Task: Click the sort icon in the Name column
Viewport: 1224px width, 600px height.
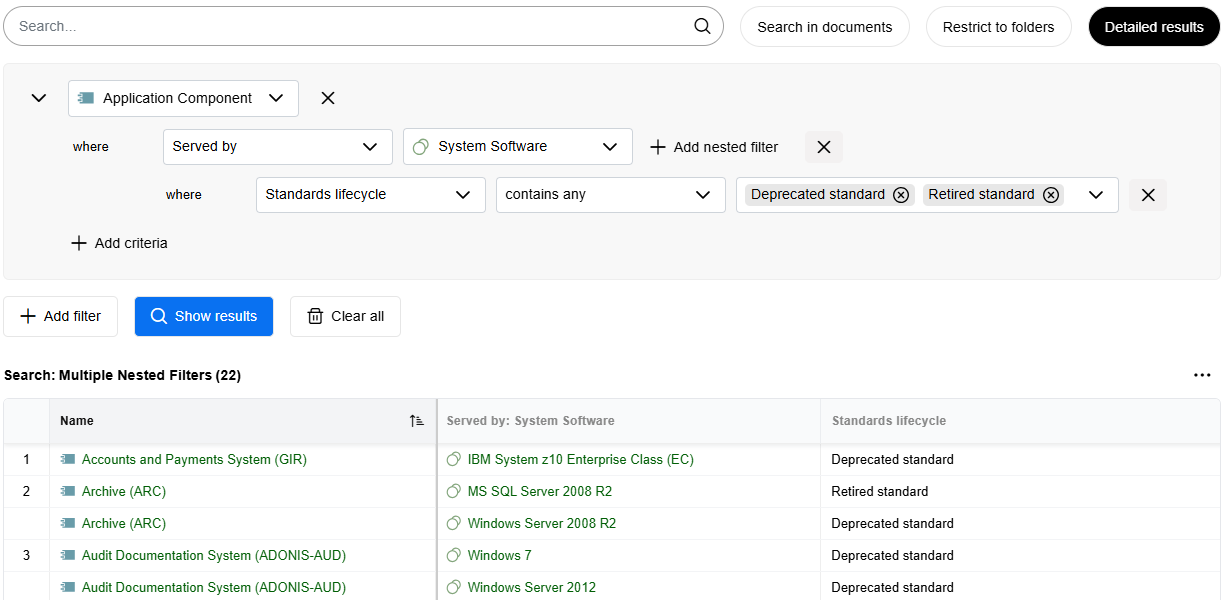Action: [x=417, y=421]
